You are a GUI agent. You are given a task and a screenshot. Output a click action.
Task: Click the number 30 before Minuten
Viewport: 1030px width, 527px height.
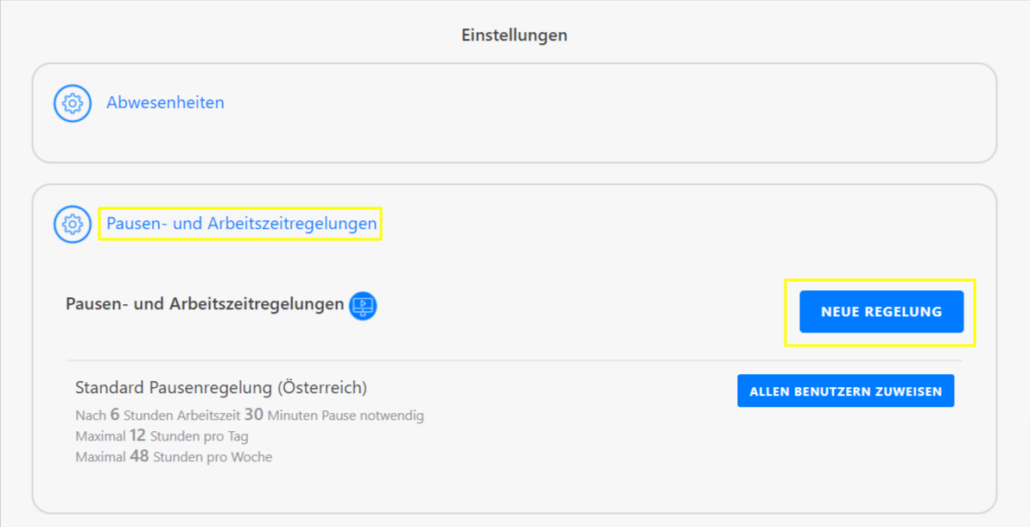[254, 415]
